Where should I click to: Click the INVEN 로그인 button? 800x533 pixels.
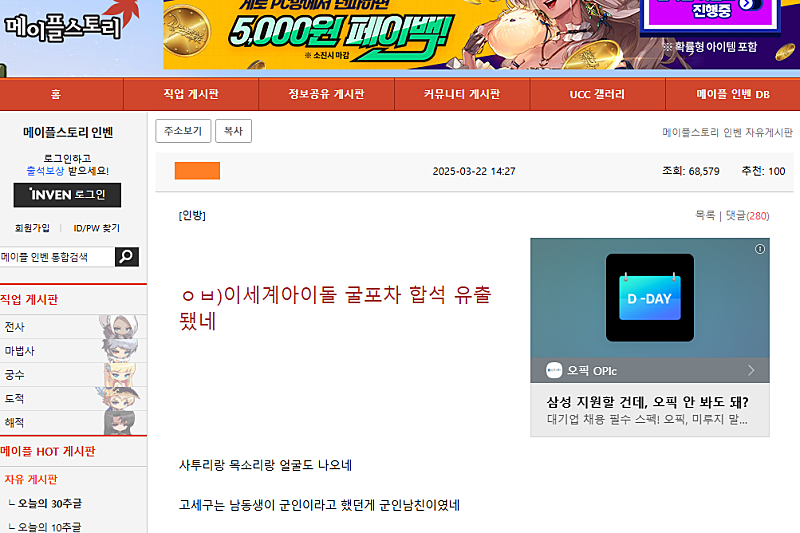pyautogui.click(x=67, y=195)
